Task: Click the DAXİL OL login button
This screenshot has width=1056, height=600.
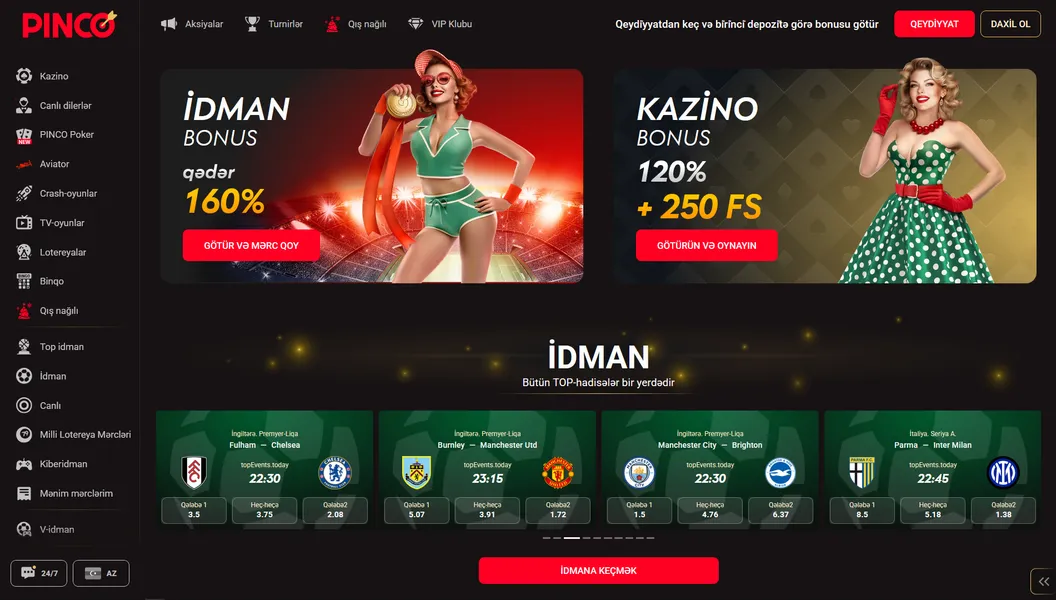Action: click(x=1010, y=24)
